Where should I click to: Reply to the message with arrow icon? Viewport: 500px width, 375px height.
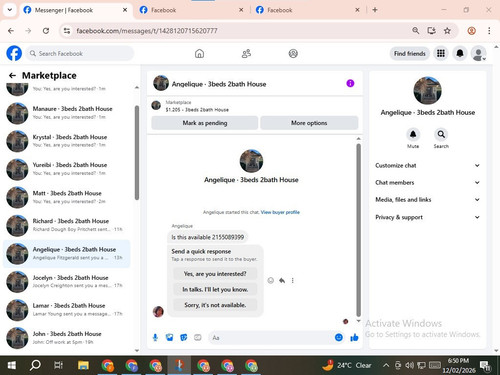click(282, 281)
